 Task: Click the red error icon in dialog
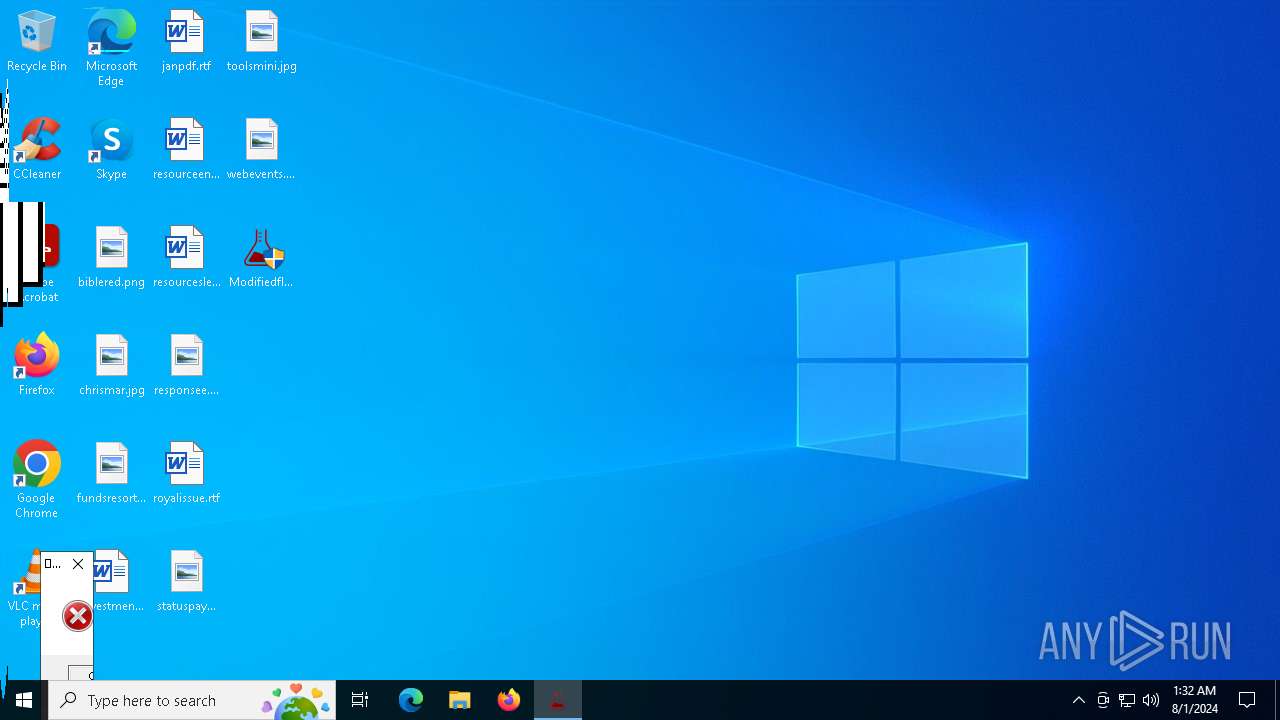[x=78, y=616]
